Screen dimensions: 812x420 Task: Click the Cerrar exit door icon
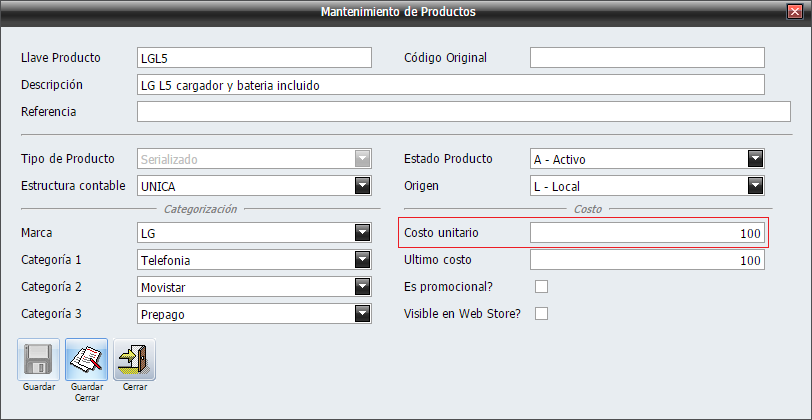click(x=135, y=359)
